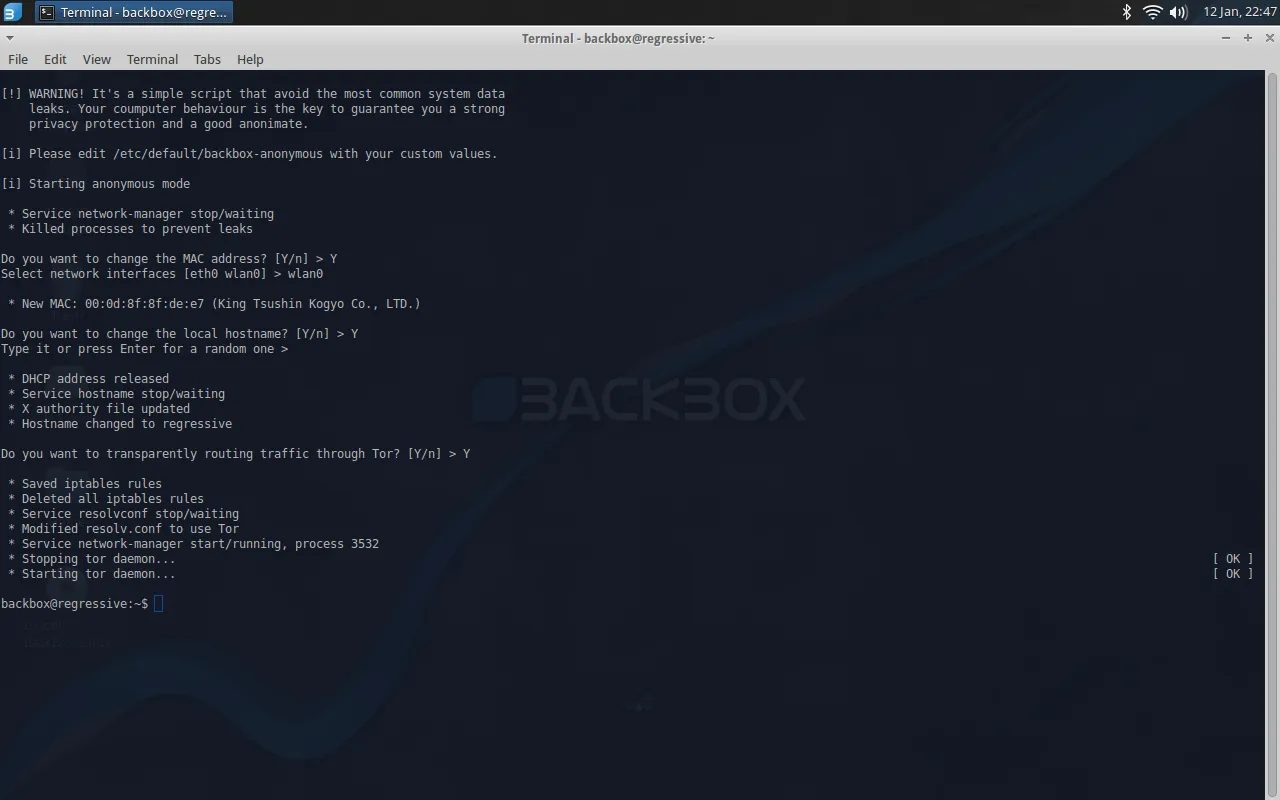Click the '[!] WARNING!' line
Screen dimensions: 1280x800
pos(253,94)
